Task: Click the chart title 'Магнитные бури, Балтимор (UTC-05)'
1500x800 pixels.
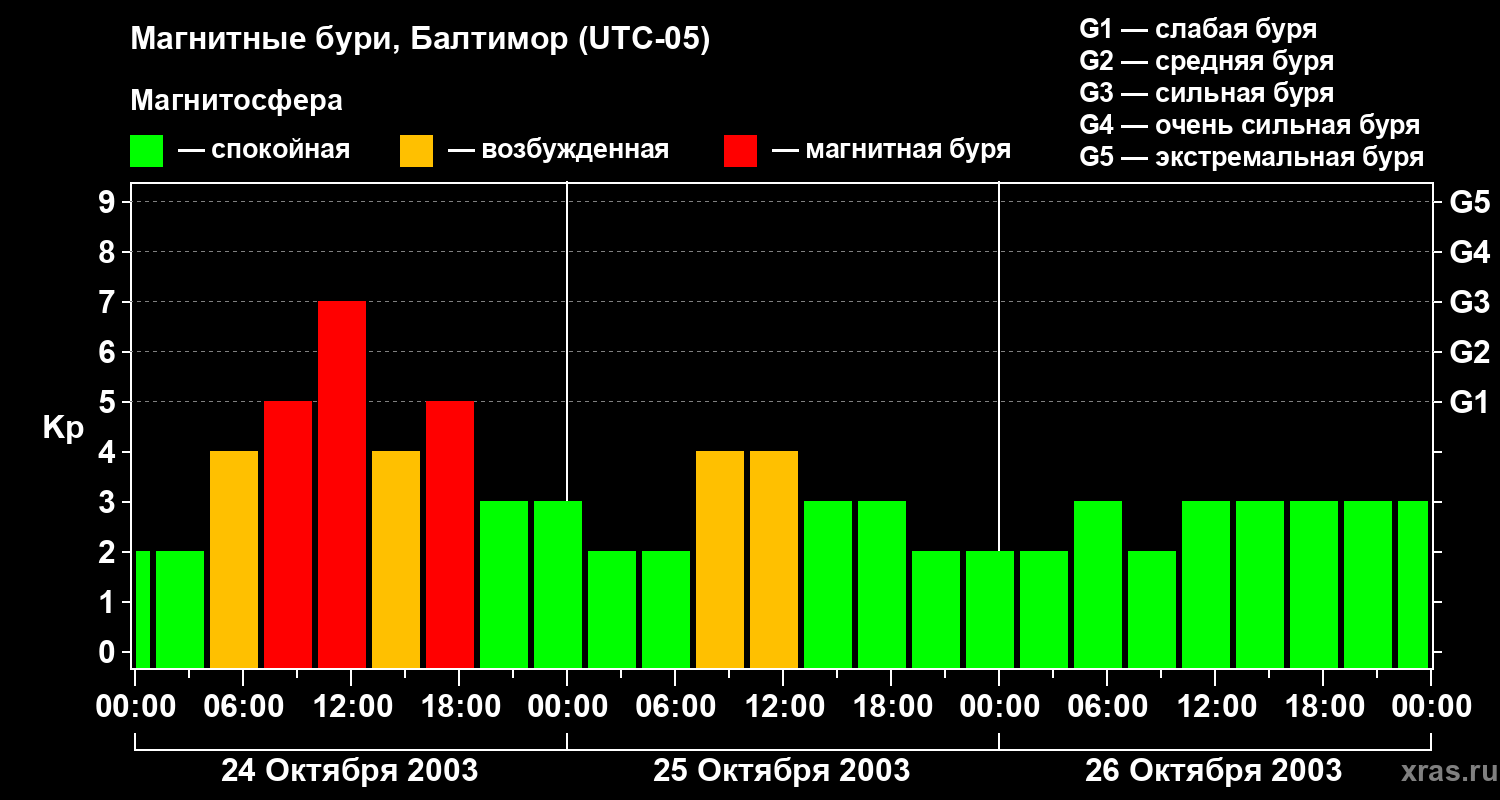Action: (420, 41)
